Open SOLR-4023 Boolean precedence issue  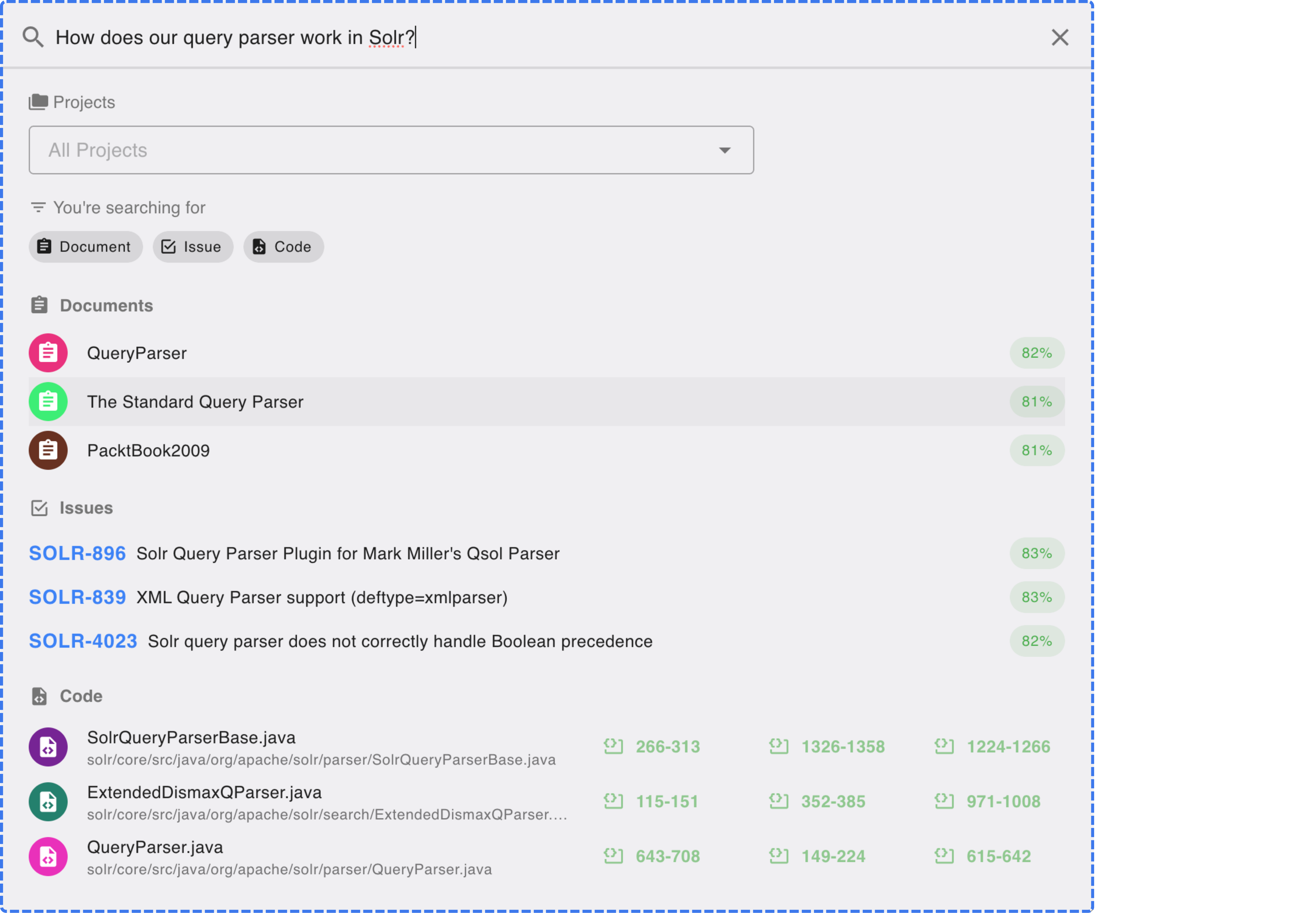[x=83, y=641]
